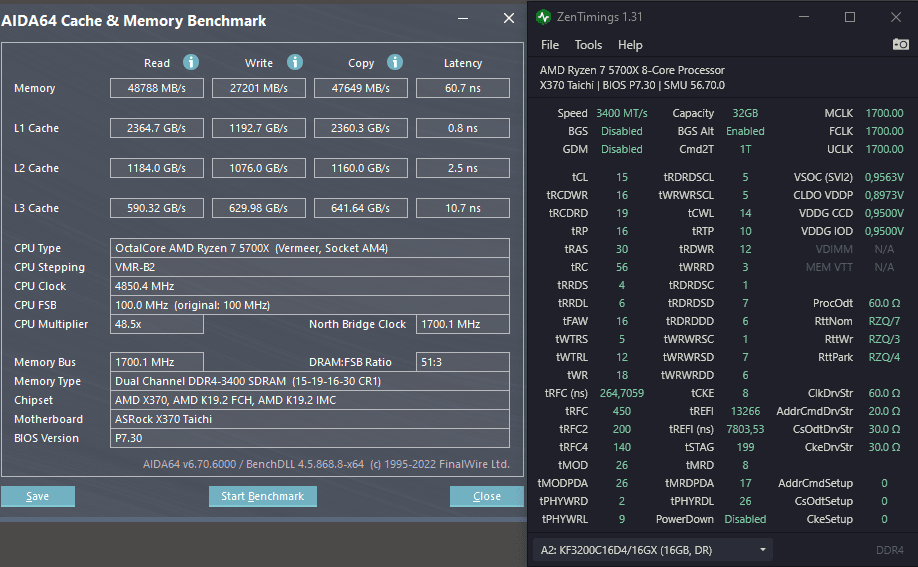Click the Memory Type DDR4-3400 field
The width and height of the screenshot is (918, 567).
[310, 381]
